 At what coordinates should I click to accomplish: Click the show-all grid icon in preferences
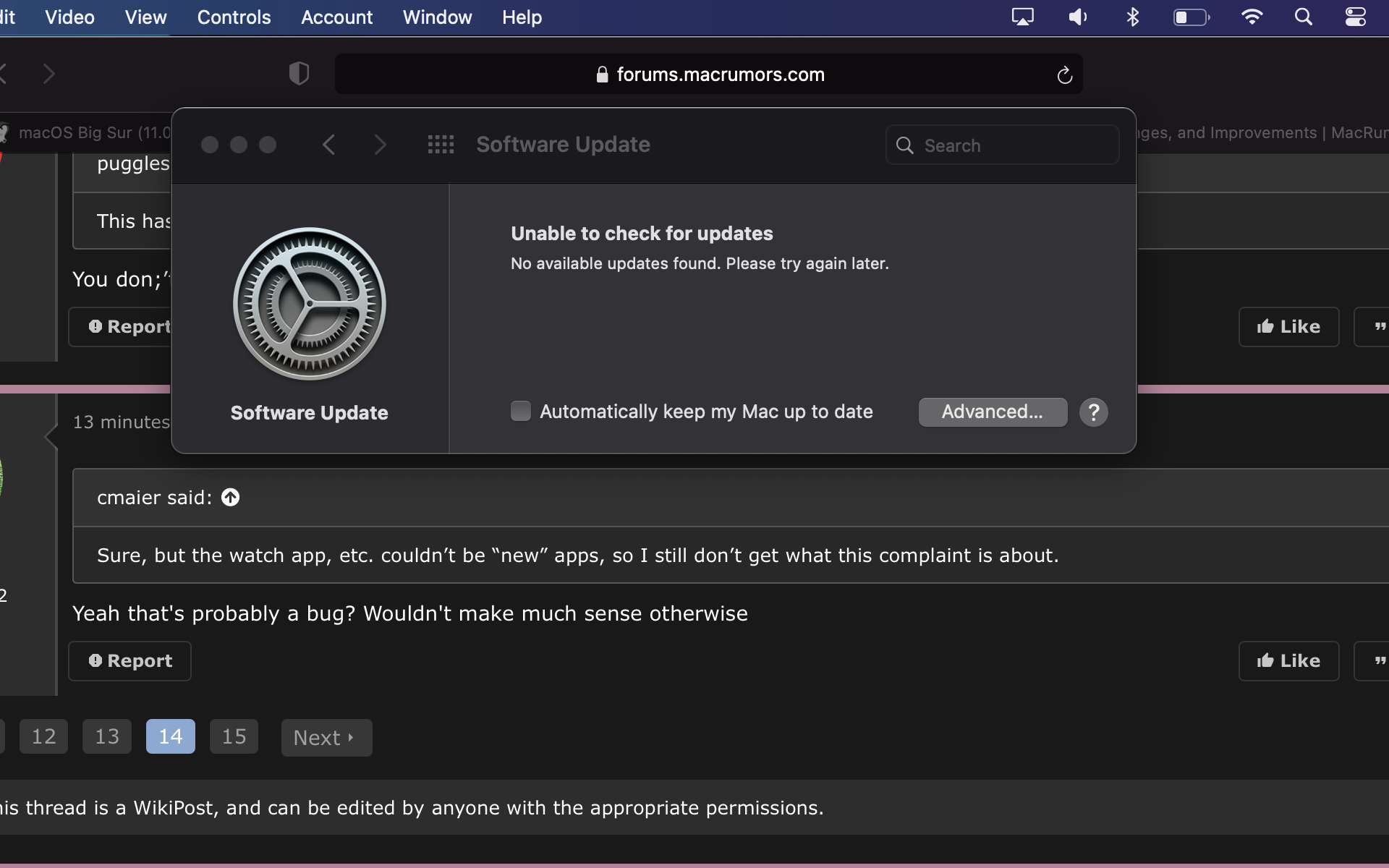point(441,145)
